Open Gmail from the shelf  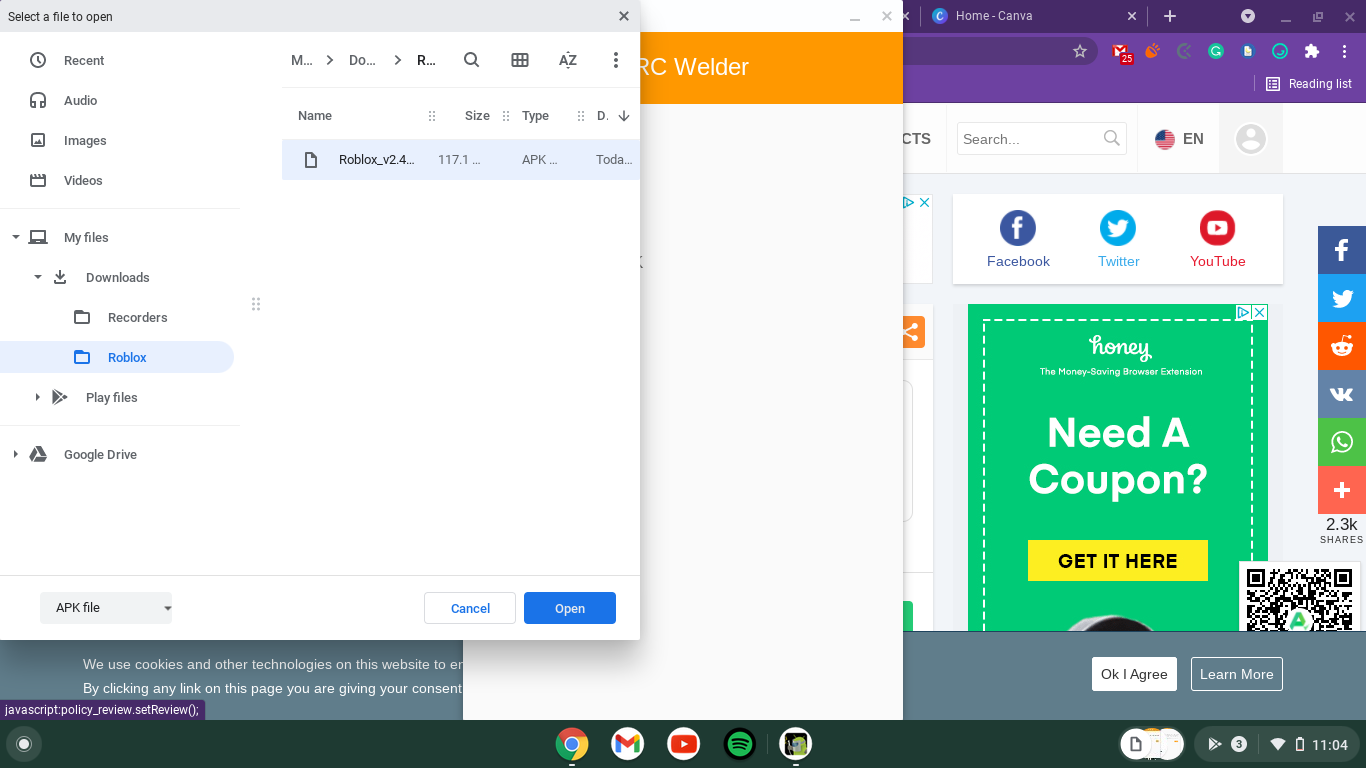[628, 744]
